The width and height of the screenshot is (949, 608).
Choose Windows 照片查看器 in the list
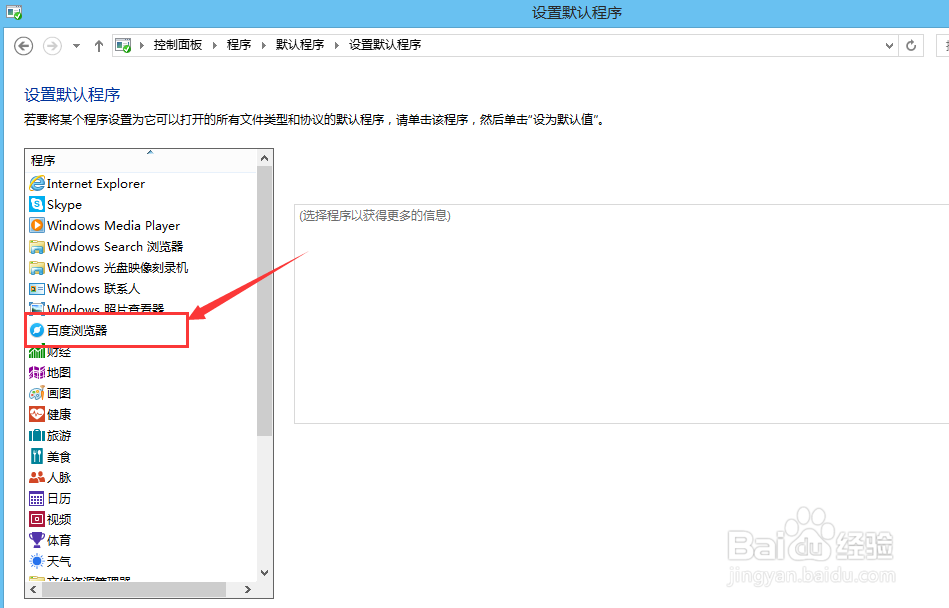coord(95,309)
